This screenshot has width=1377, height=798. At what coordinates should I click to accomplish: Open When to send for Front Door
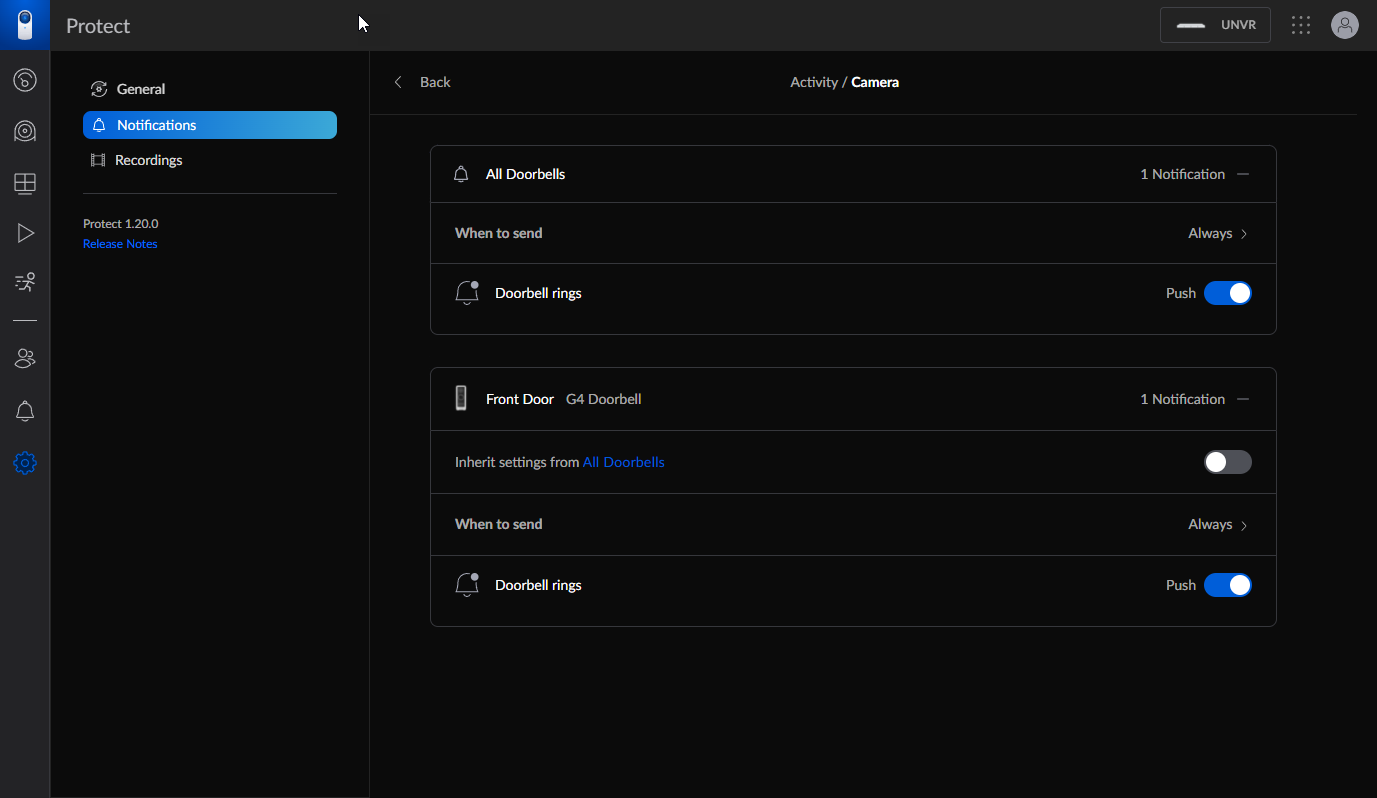[x=853, y=524]
